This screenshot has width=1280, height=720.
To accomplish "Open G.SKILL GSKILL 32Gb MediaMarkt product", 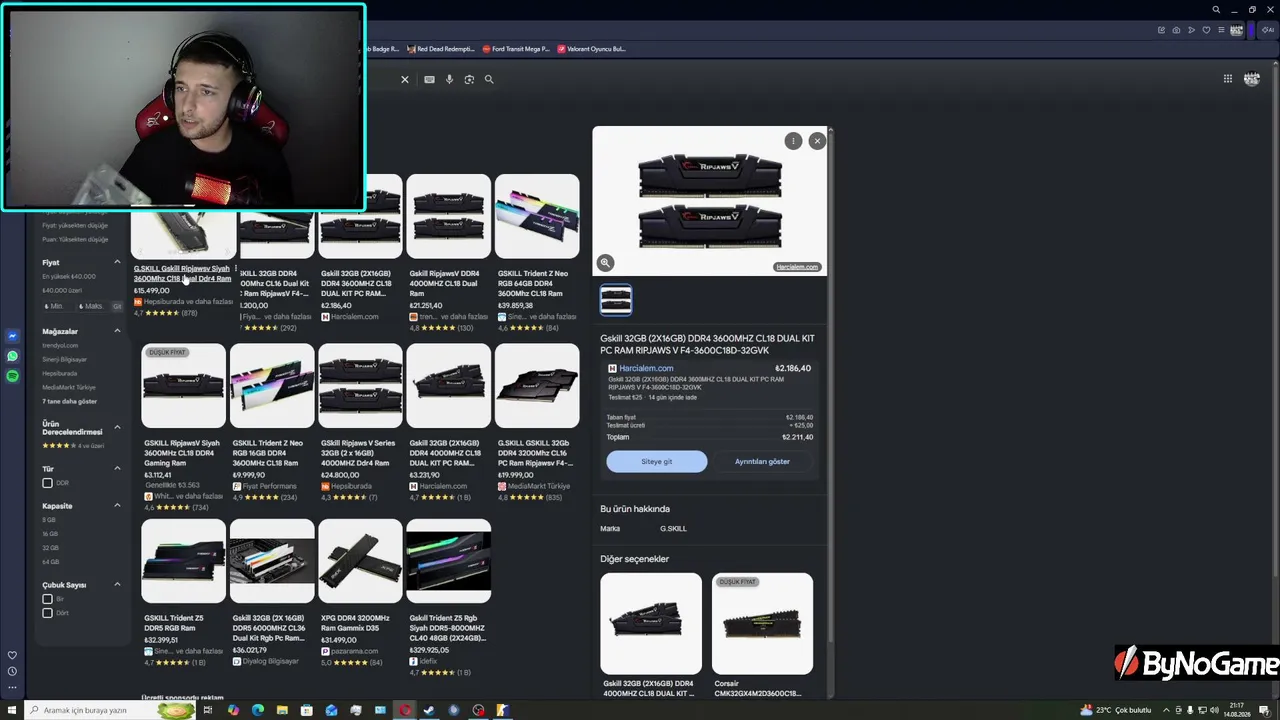I will click(537, 423).
